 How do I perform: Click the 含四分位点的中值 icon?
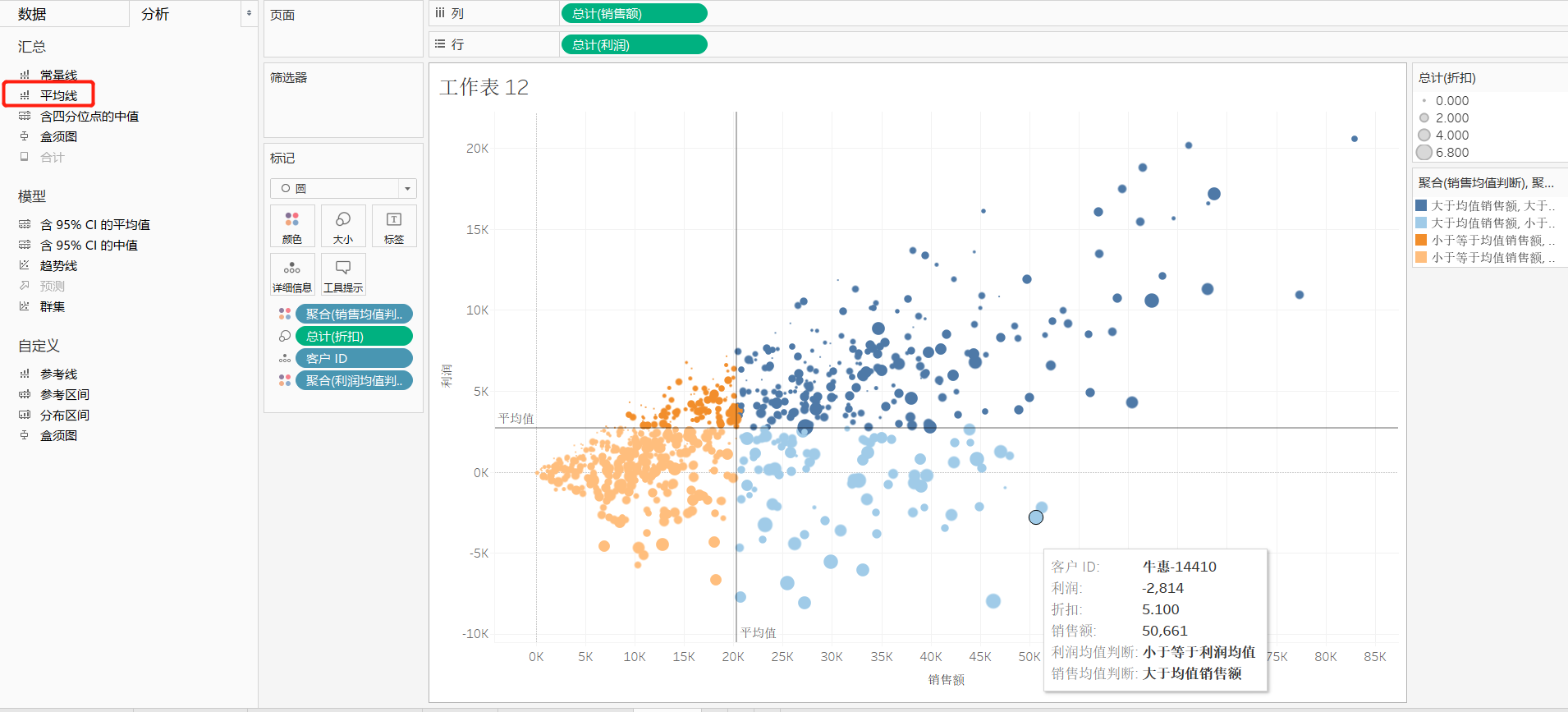point(25,116)
